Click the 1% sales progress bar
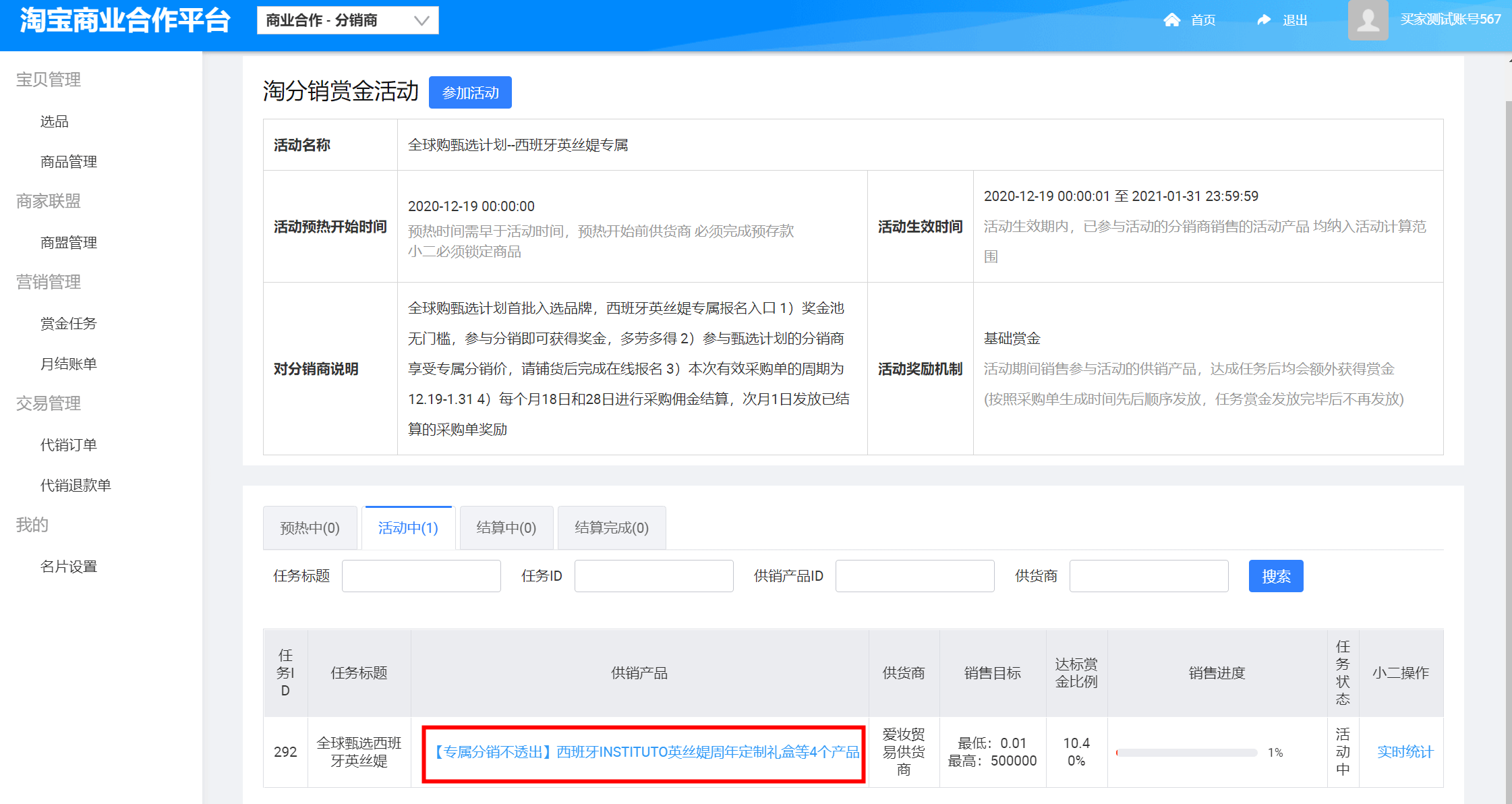 [1186, 753]
